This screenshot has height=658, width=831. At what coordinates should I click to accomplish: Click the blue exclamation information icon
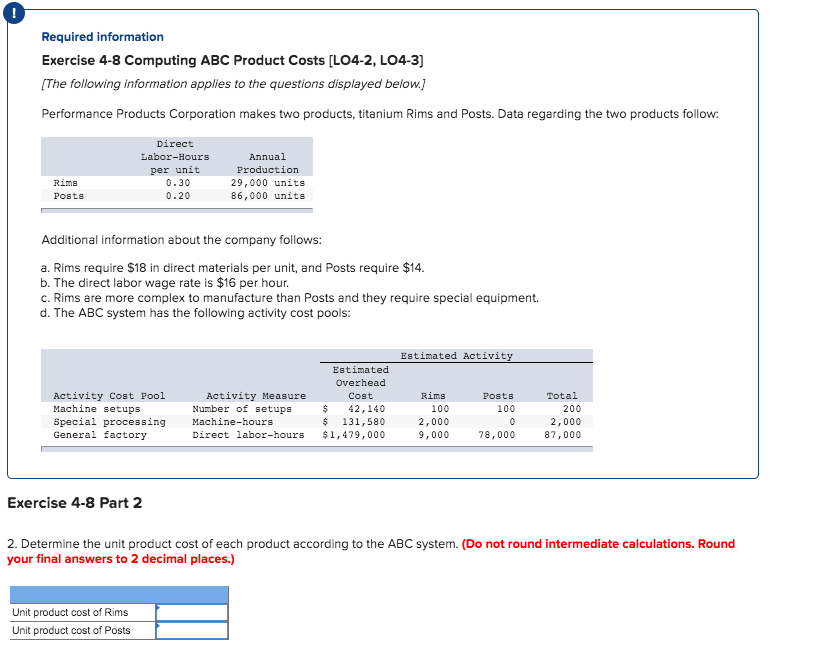(14, 13)
